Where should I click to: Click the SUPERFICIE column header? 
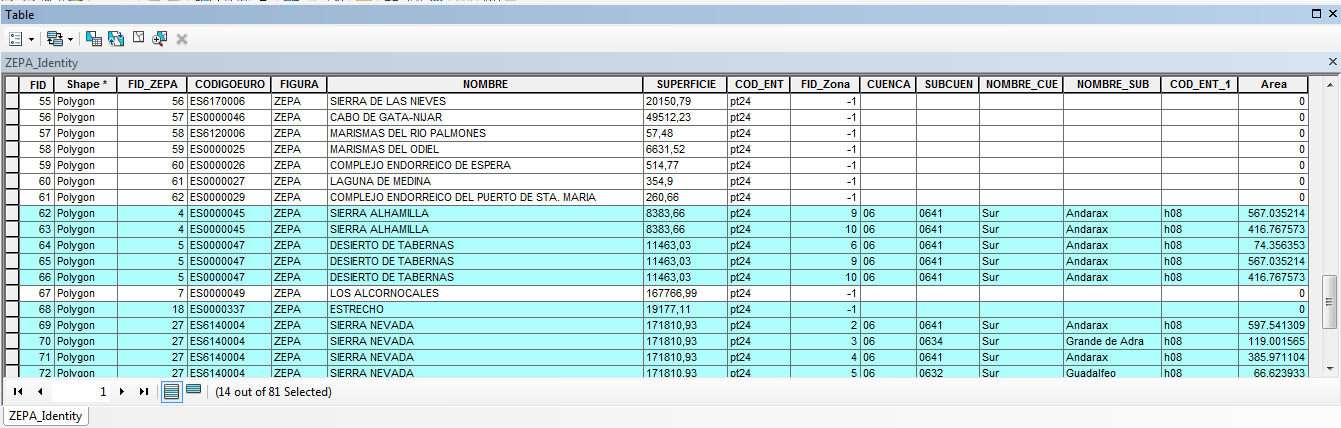[x=683, y=85]
